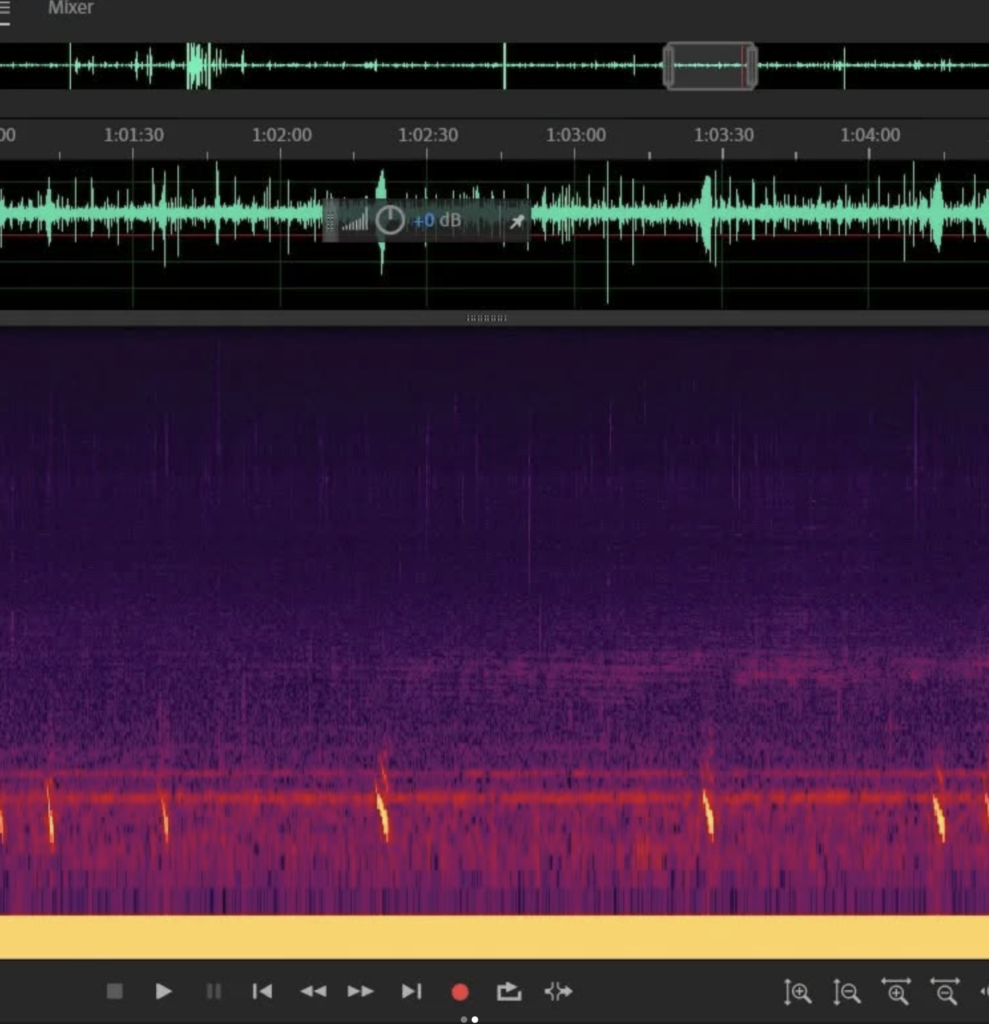Start recording with red Record button

(460, 992)
